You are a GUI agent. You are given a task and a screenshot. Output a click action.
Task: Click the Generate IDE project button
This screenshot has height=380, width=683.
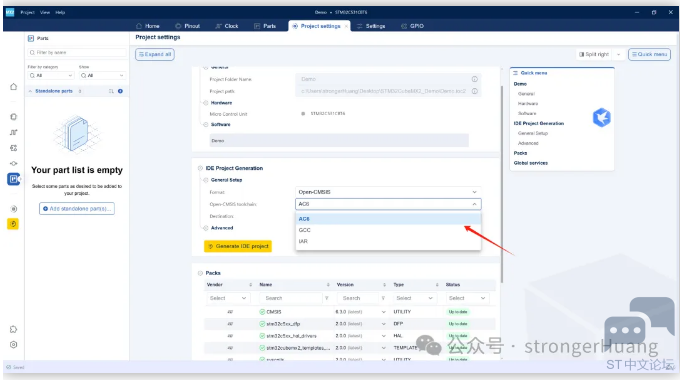238,246
